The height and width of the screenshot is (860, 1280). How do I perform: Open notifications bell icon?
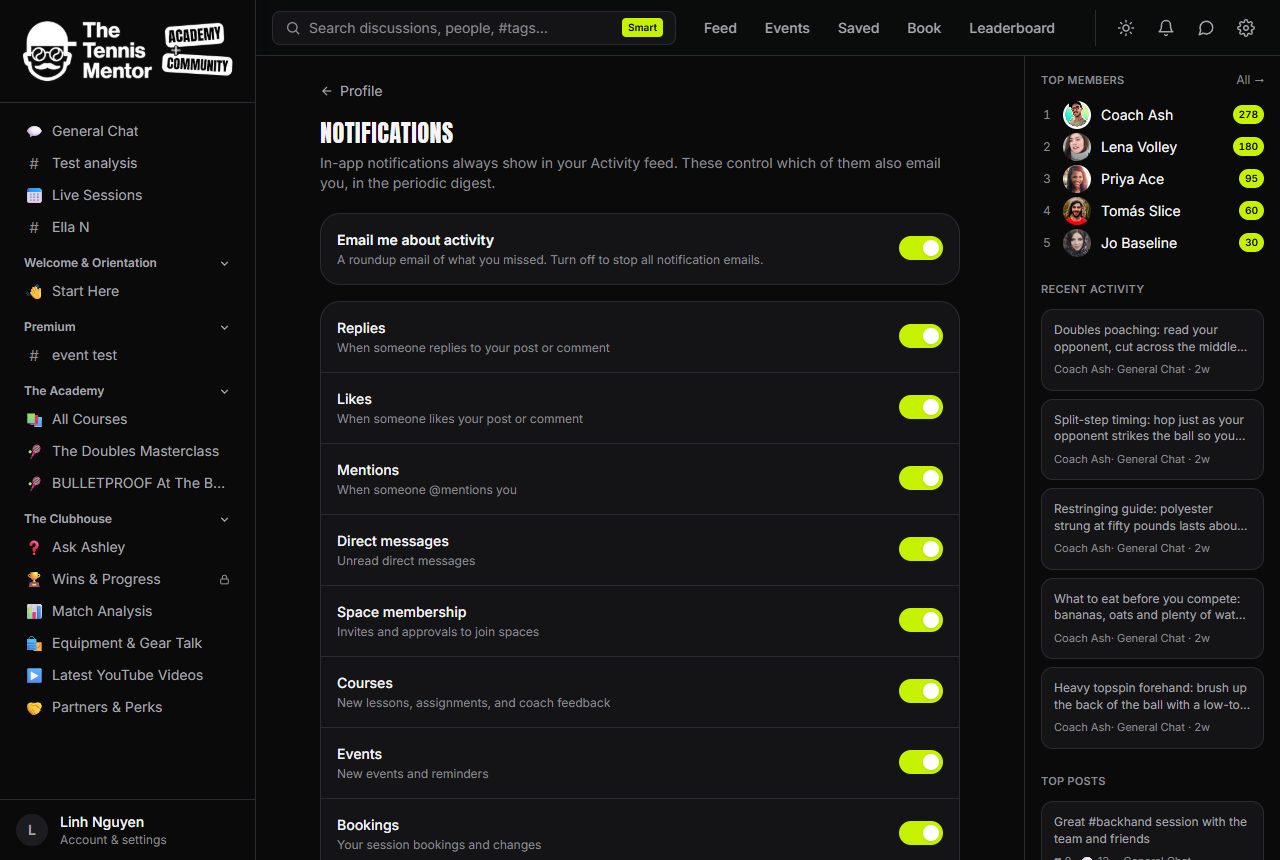tap(1166, 28)
